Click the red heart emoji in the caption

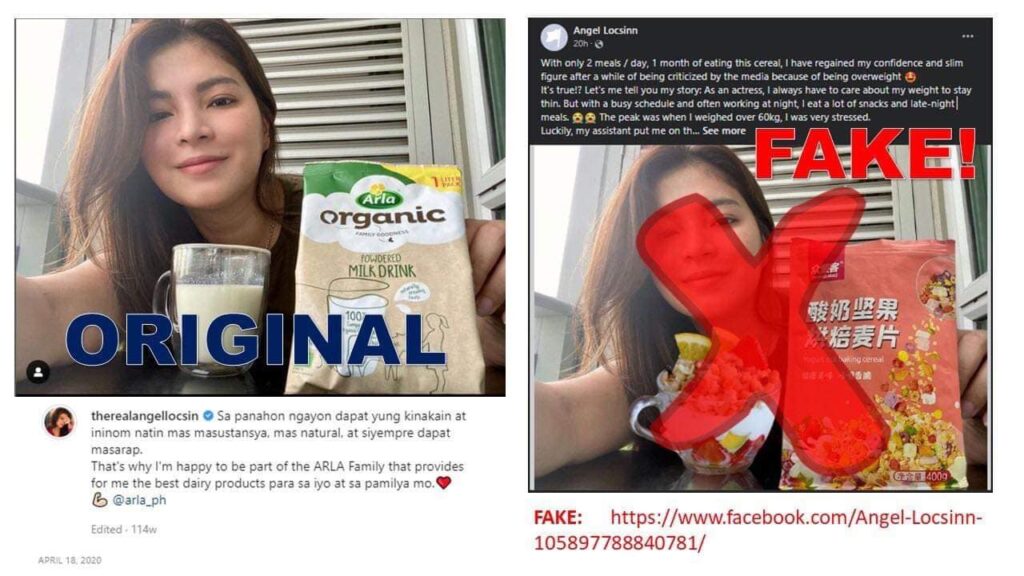click(x=443, y=483)
